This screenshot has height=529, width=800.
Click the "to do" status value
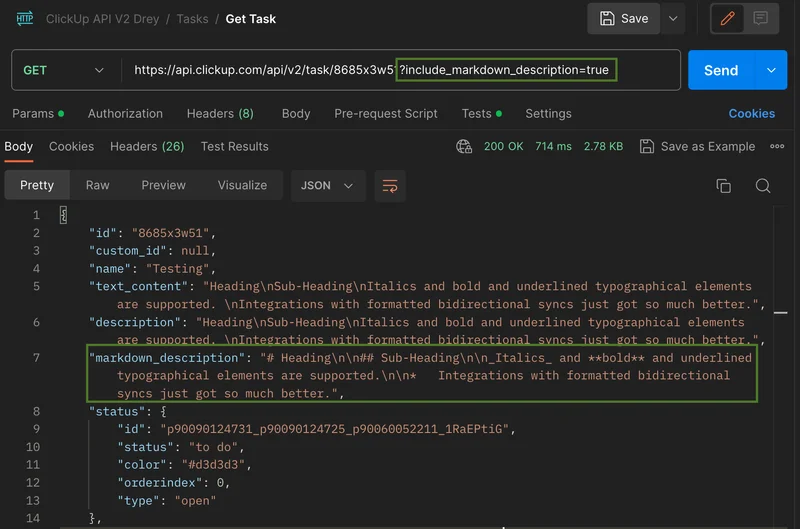[213, 447]
